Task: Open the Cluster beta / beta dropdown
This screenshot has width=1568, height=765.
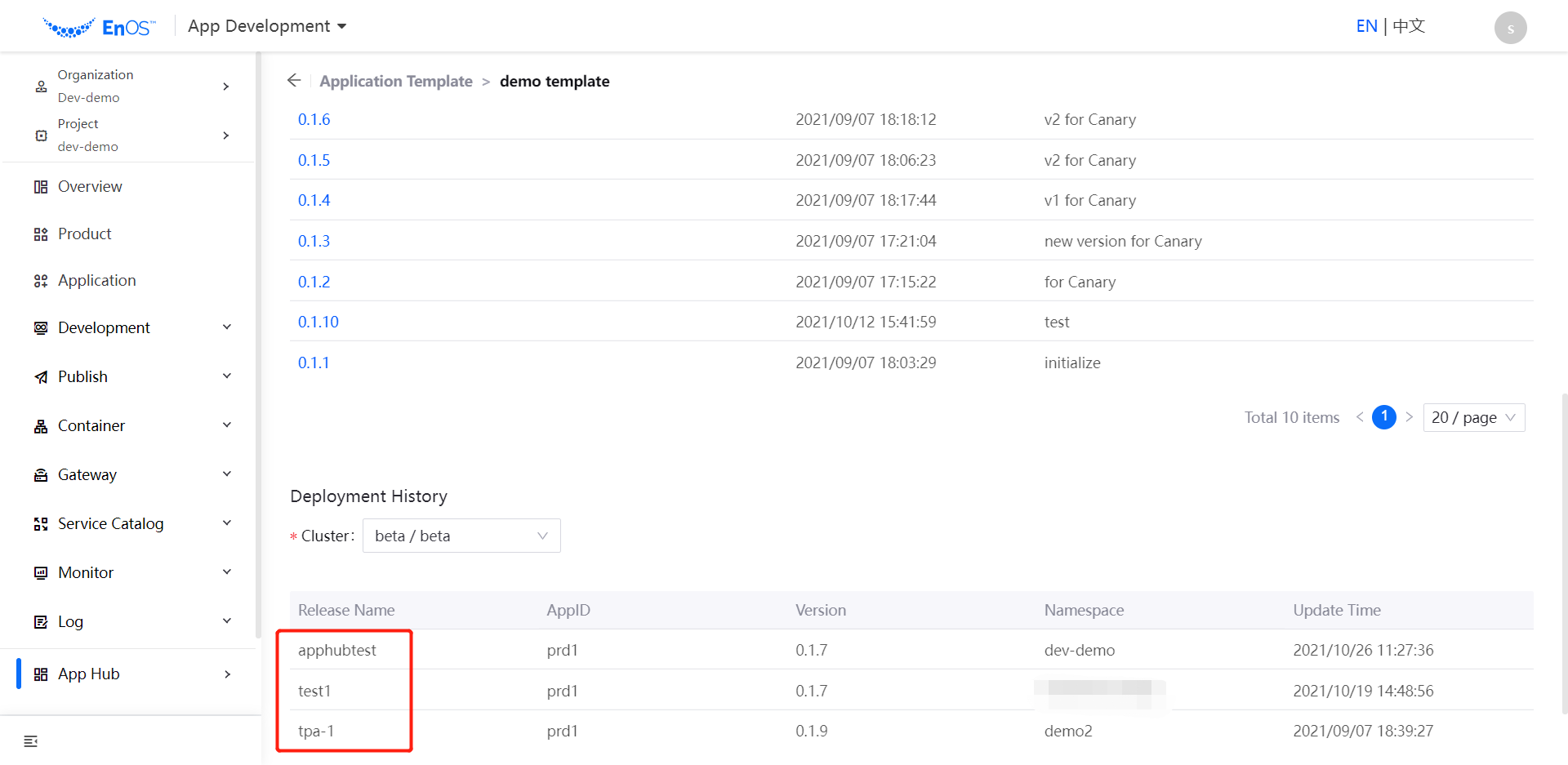Action: (x=461, y=536)
